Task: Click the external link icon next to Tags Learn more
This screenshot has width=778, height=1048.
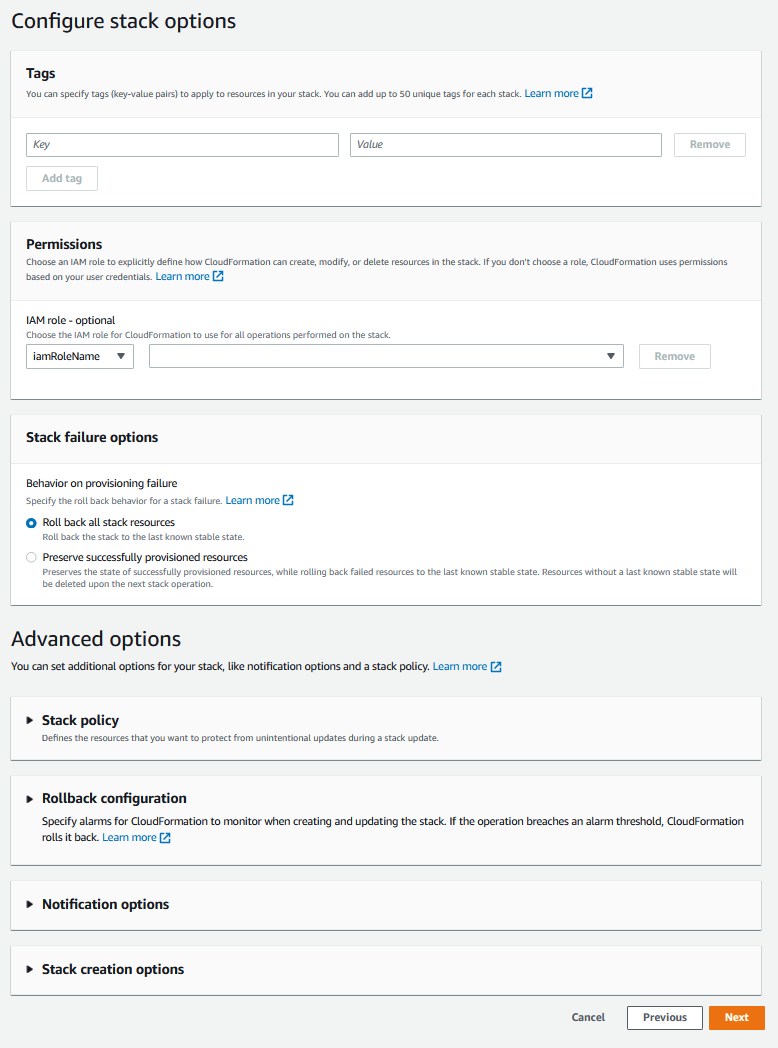Action: (x=588, y=93)
